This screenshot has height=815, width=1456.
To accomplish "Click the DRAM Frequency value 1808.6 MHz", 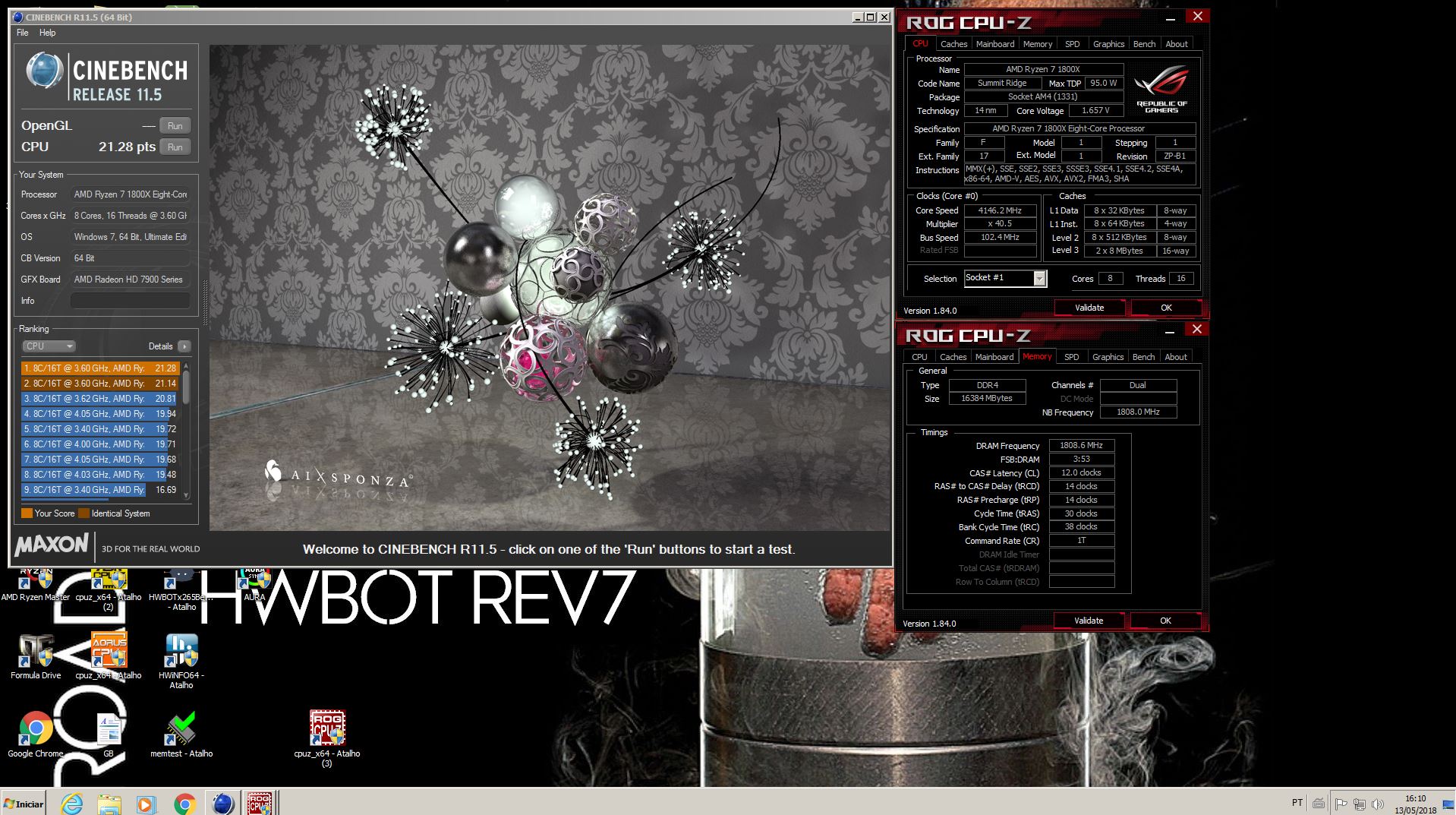I will (1081, 446).
